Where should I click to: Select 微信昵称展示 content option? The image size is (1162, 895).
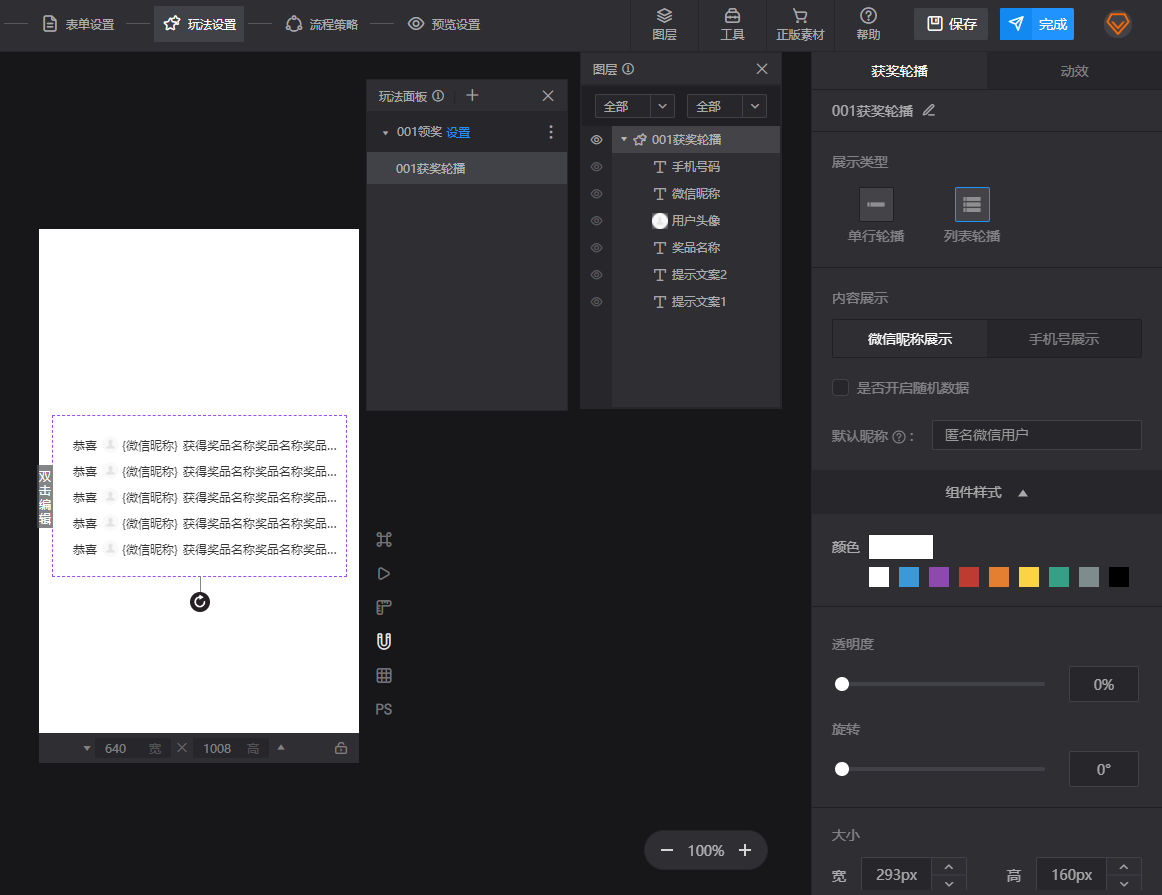coord(910,339)
